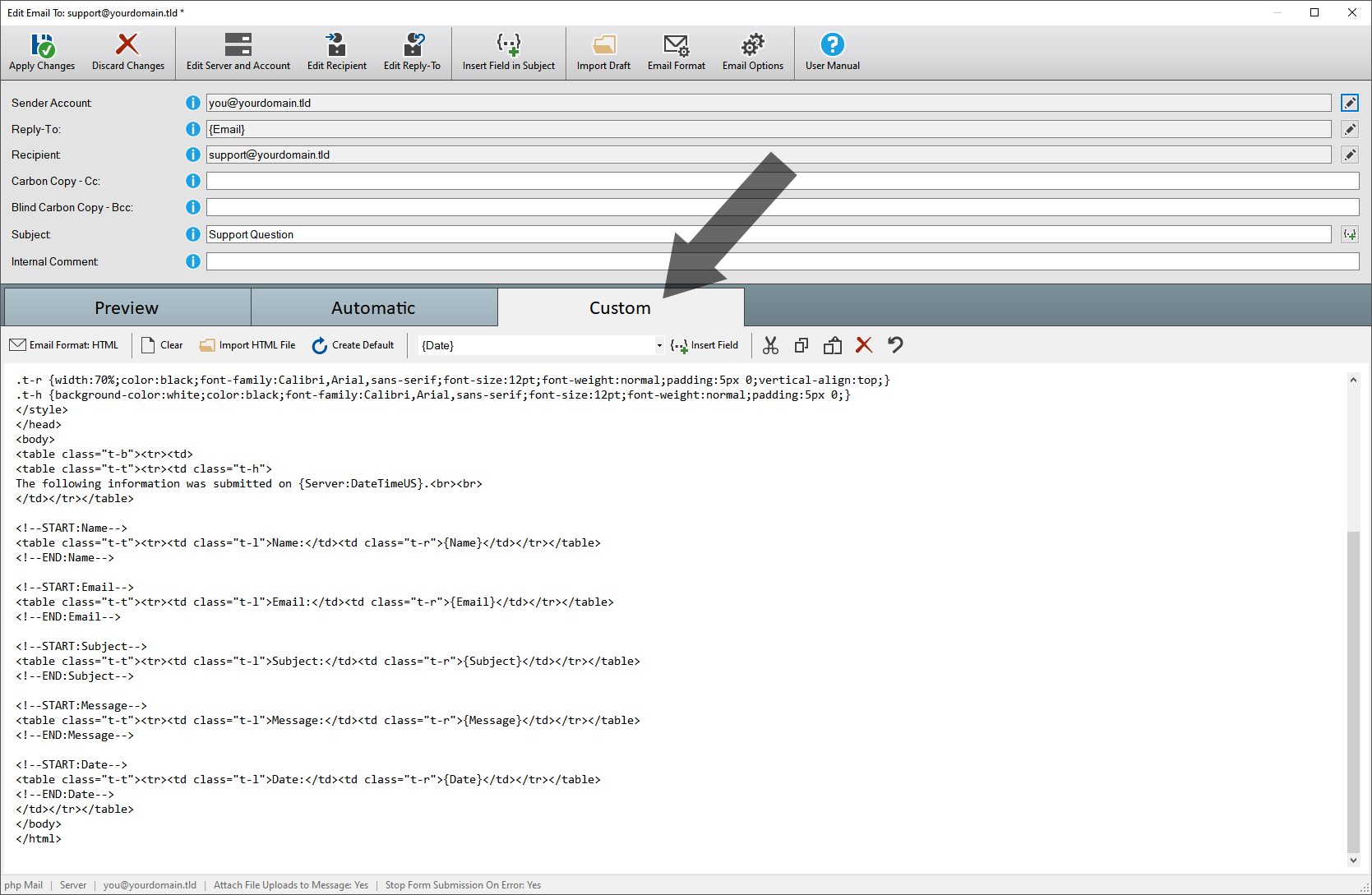Open Edit Recipient tool
Screen dimensions: 1372x895
(x=336, y=53)
